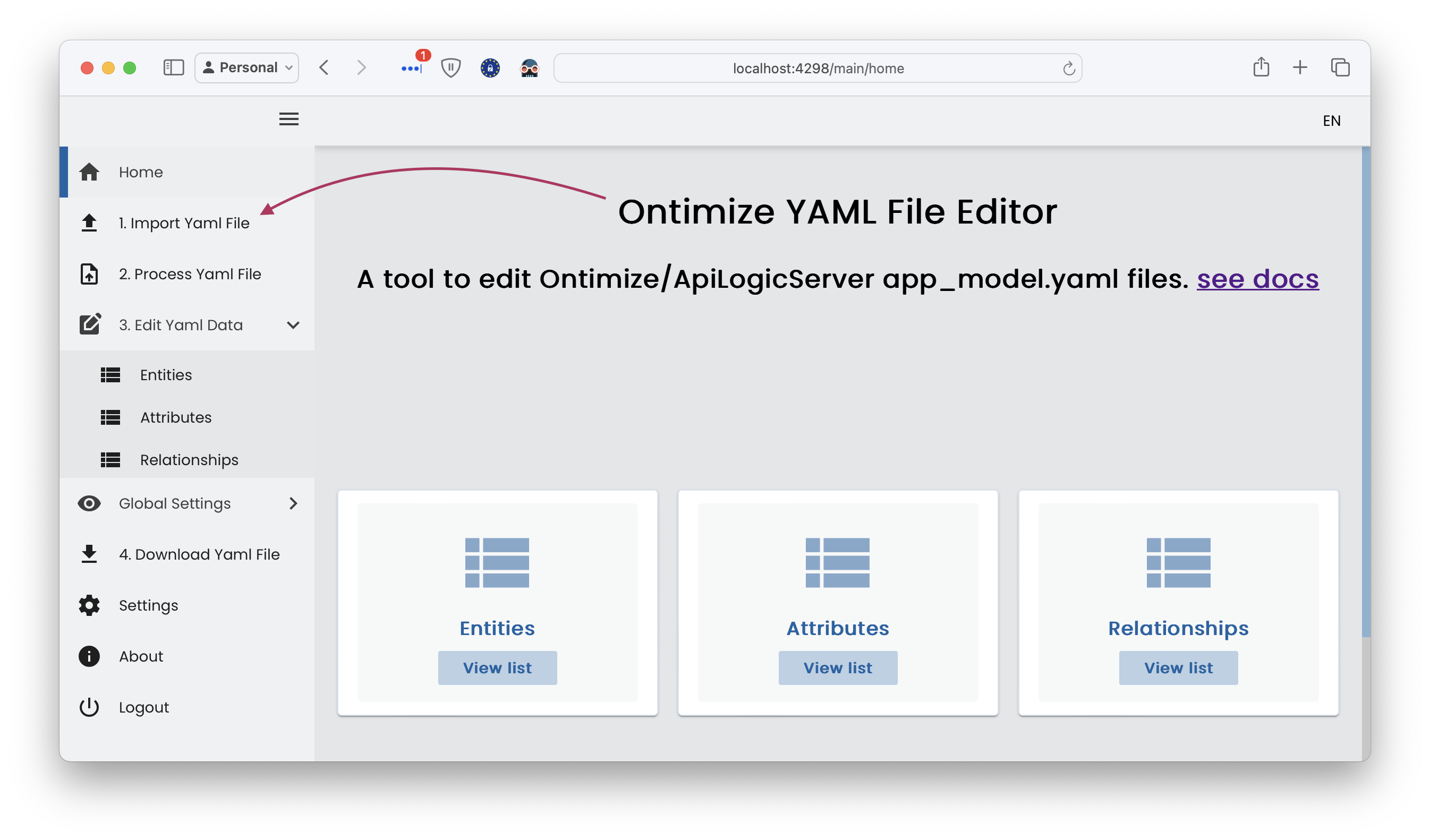Viewport: 1430px width, 840px height.
Task: Click the table icon on the Attributes card
Action: tap(838, 563)
